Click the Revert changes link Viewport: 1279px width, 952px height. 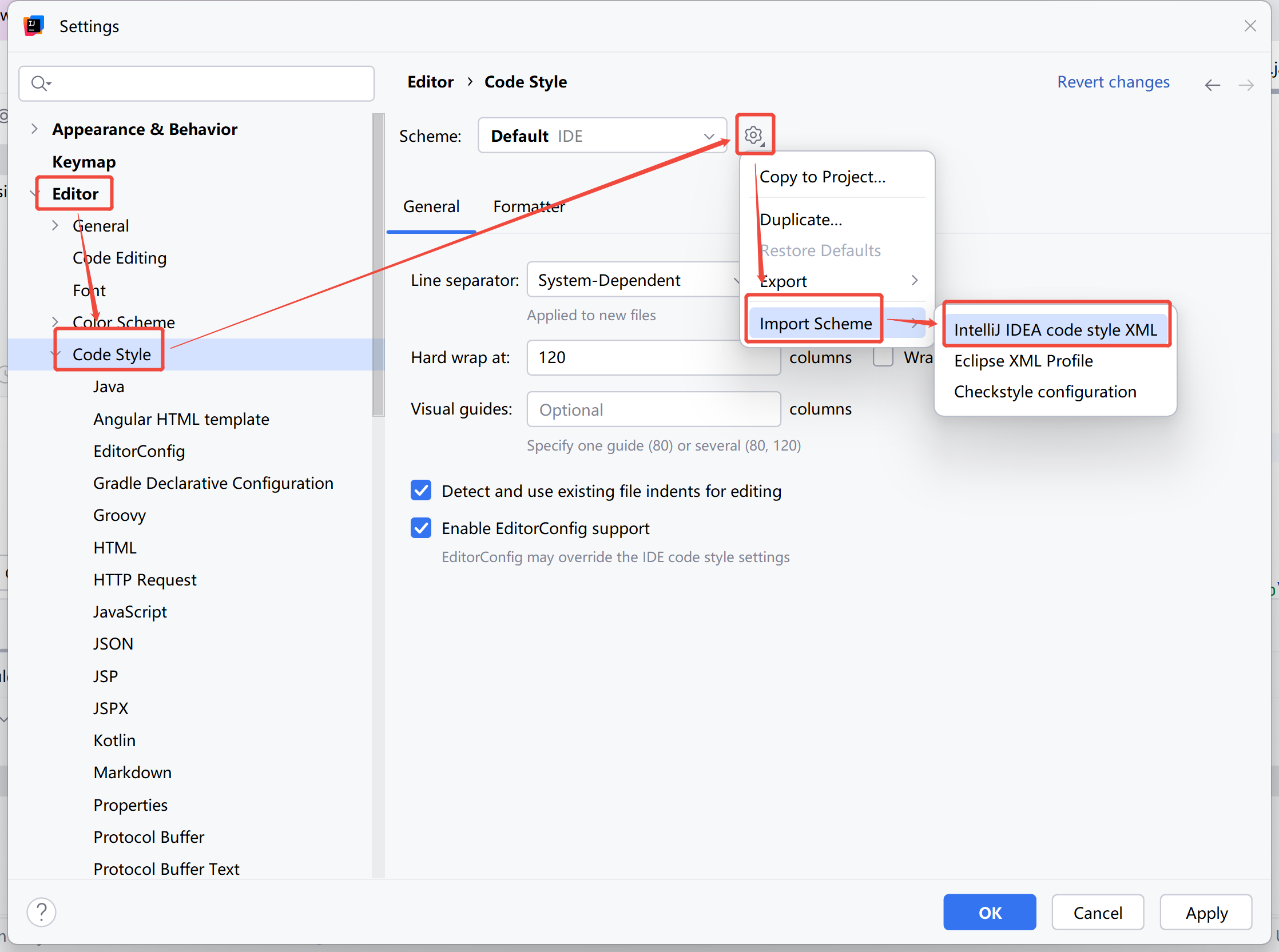click(1113, 82)
